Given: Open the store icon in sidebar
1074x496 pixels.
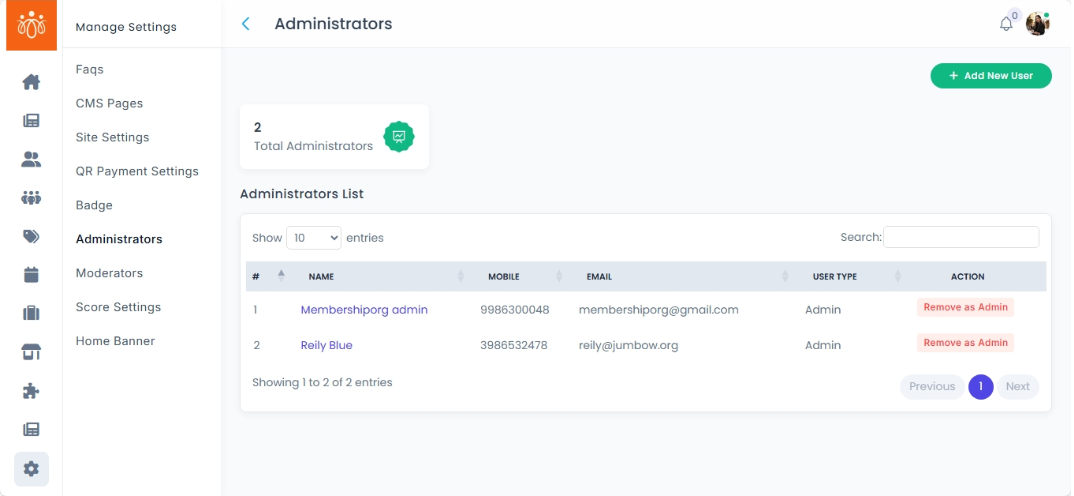Looking at the screenshot, I should pos(31,352).
